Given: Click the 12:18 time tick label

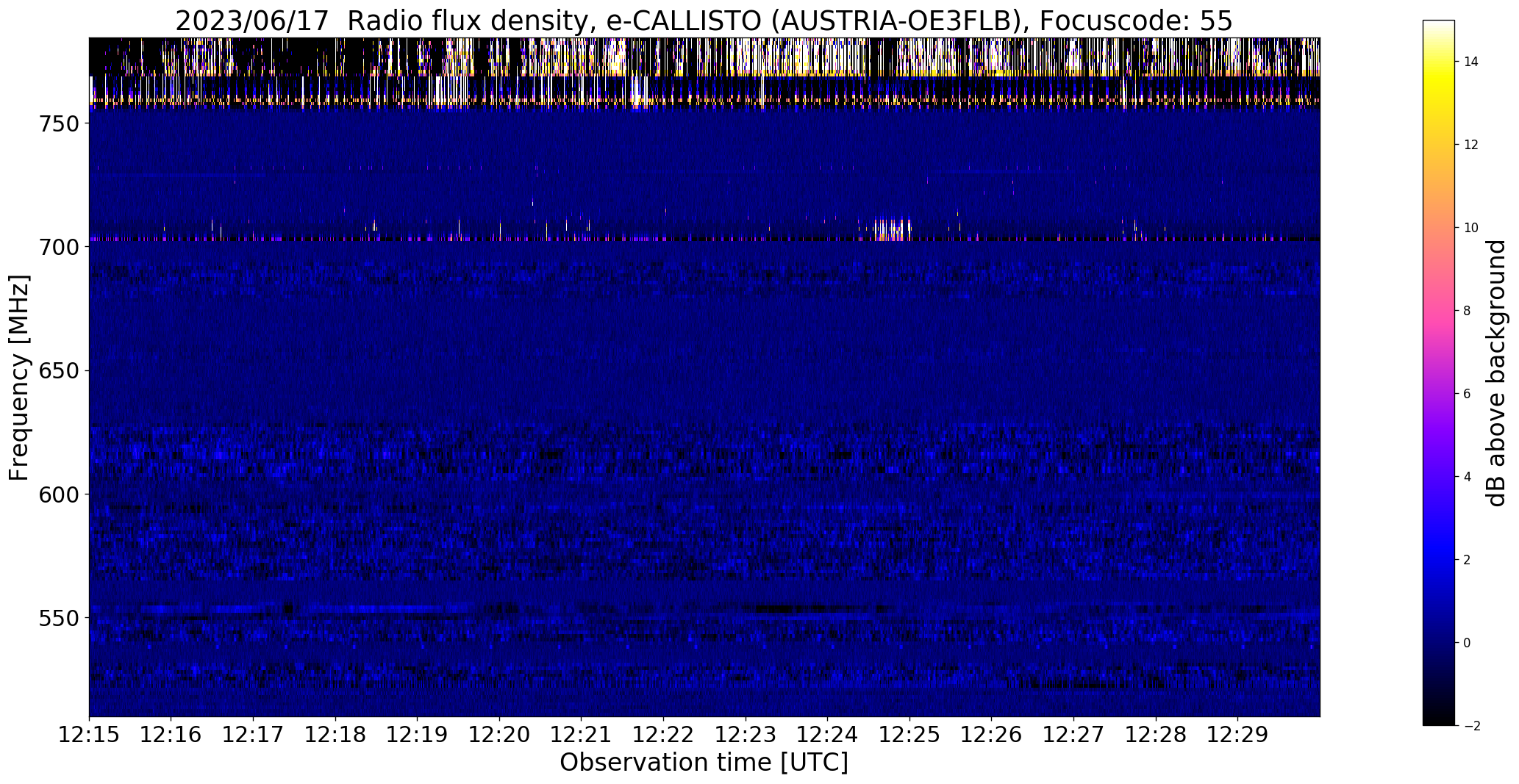Looking at the screenshot, I should pyautogui.click(x=335, y=734).
